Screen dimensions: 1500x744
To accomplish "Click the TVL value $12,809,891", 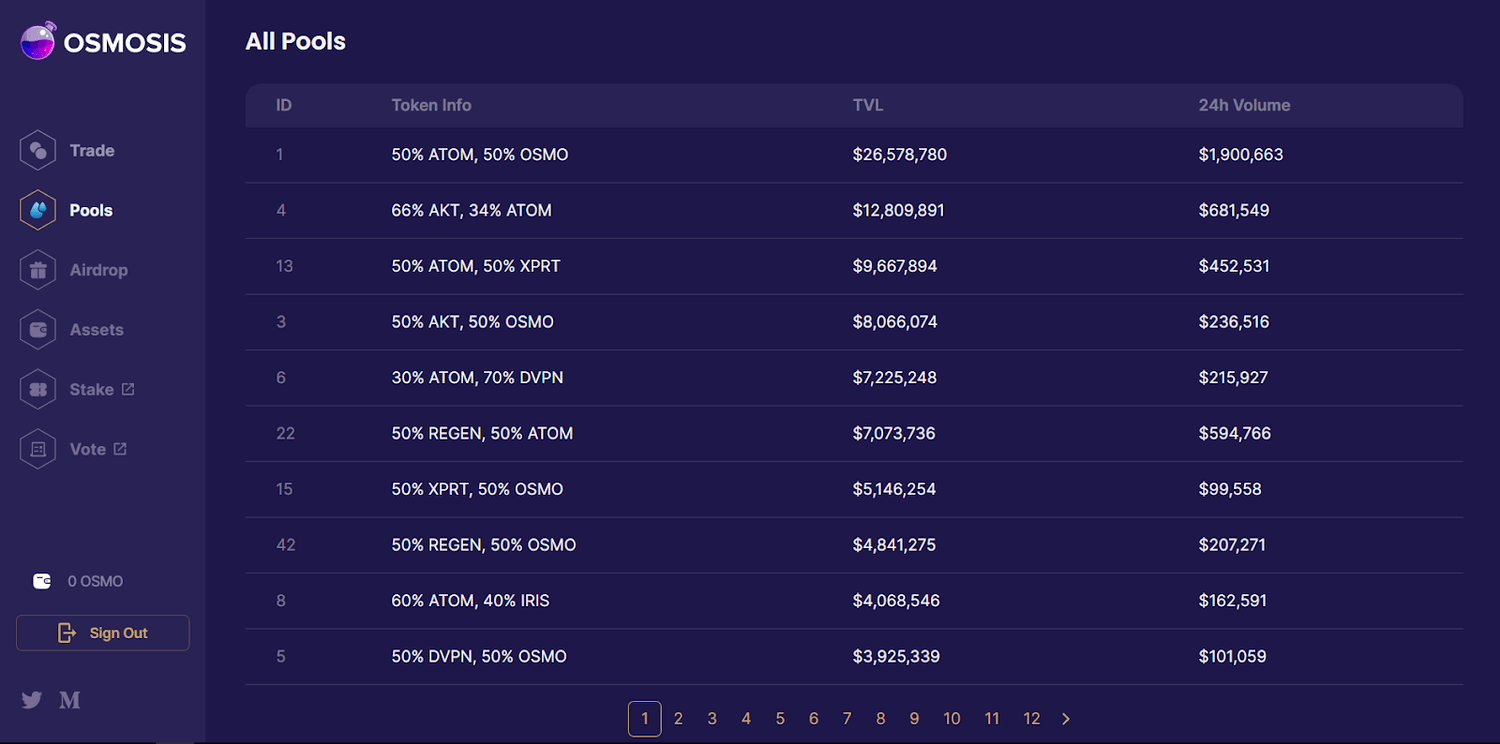I will 899,211.
